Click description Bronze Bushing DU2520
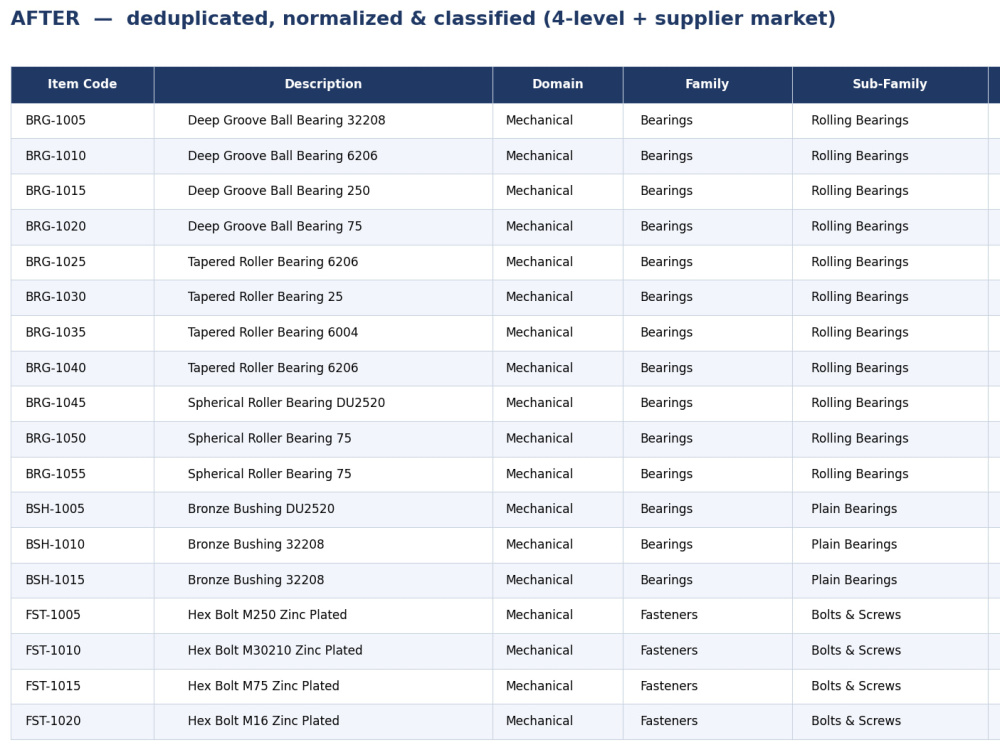This screenshot has height=750, width=1000. [x=261, y=509]
